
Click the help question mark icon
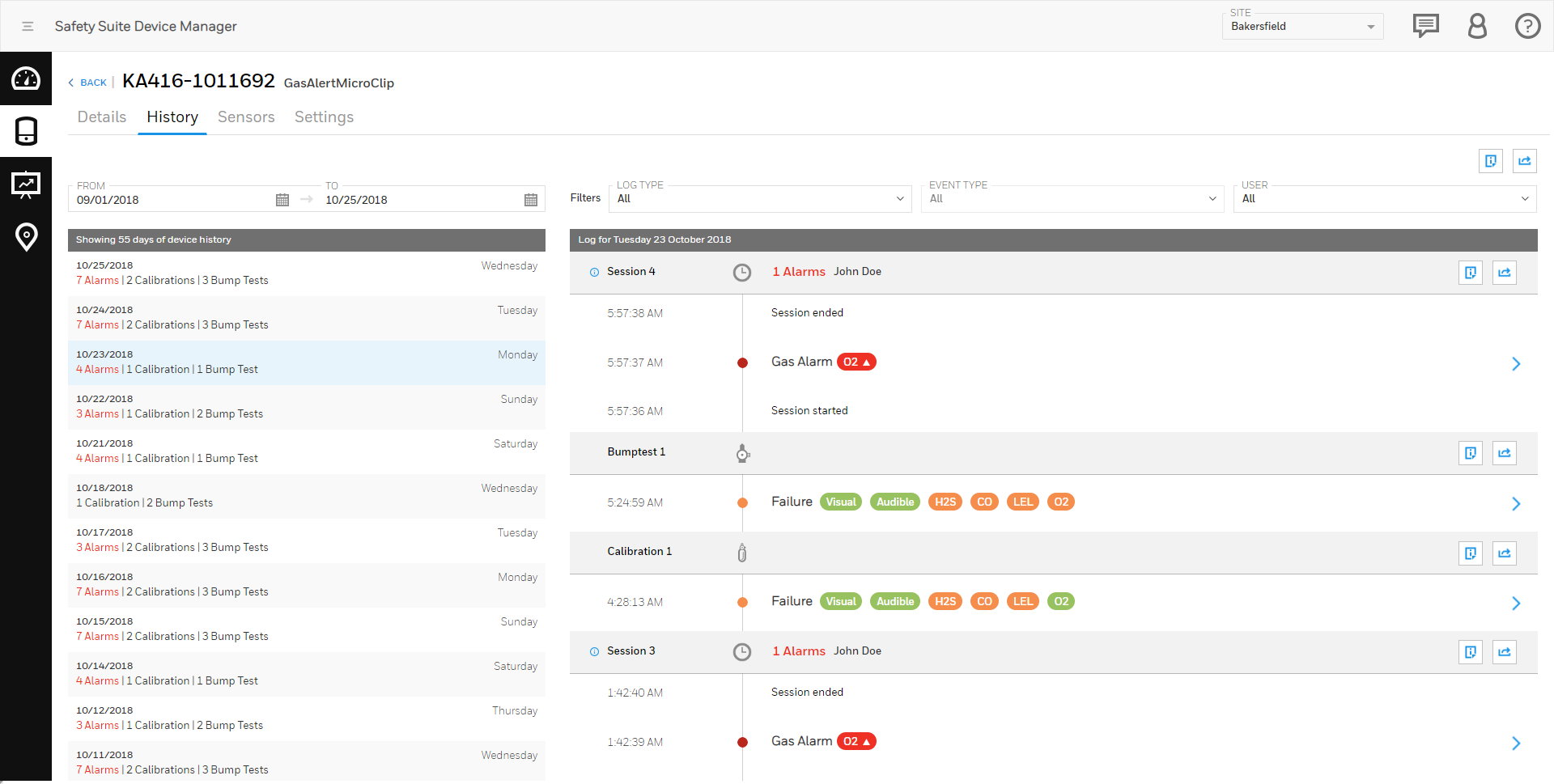(1527, 26)
